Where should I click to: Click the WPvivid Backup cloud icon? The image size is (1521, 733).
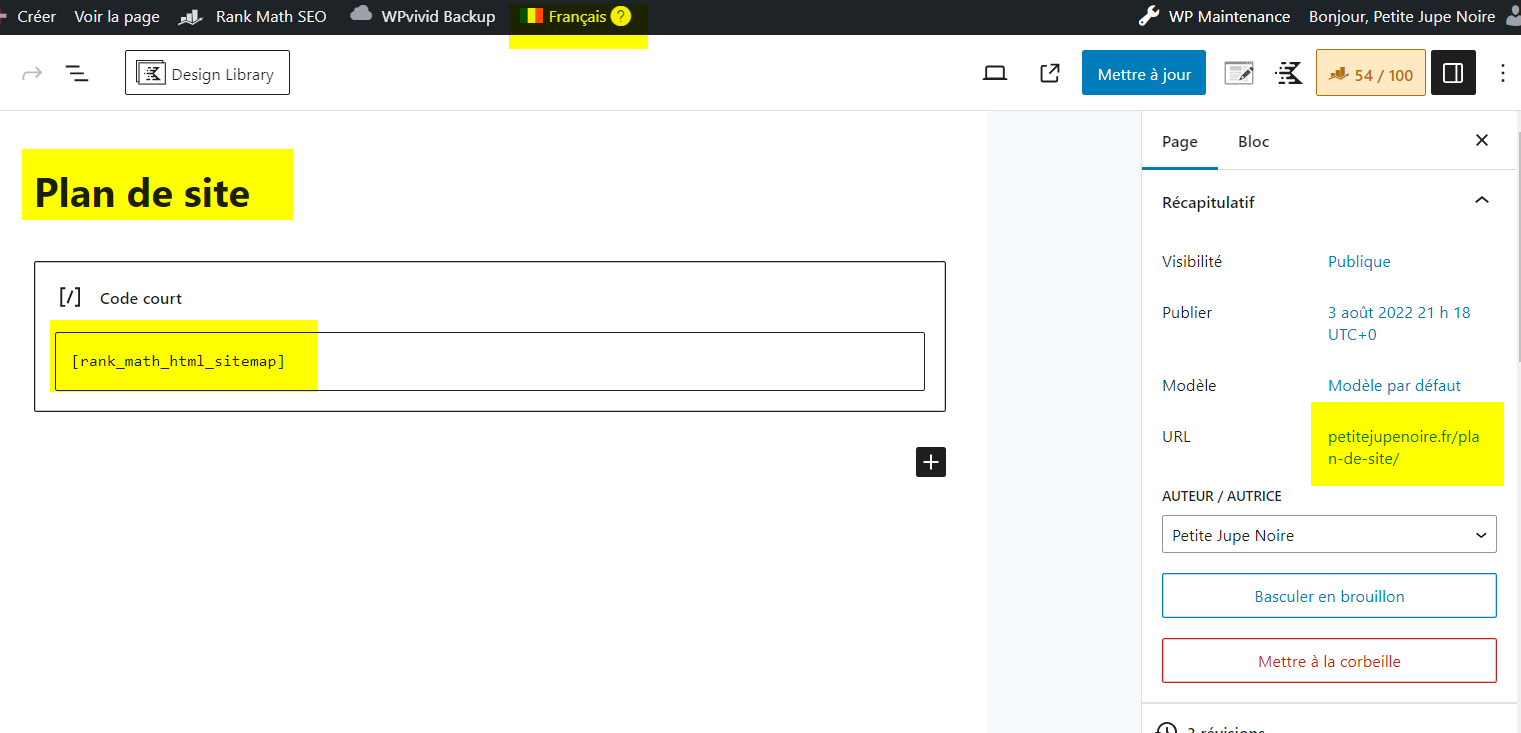coord(361,15)
